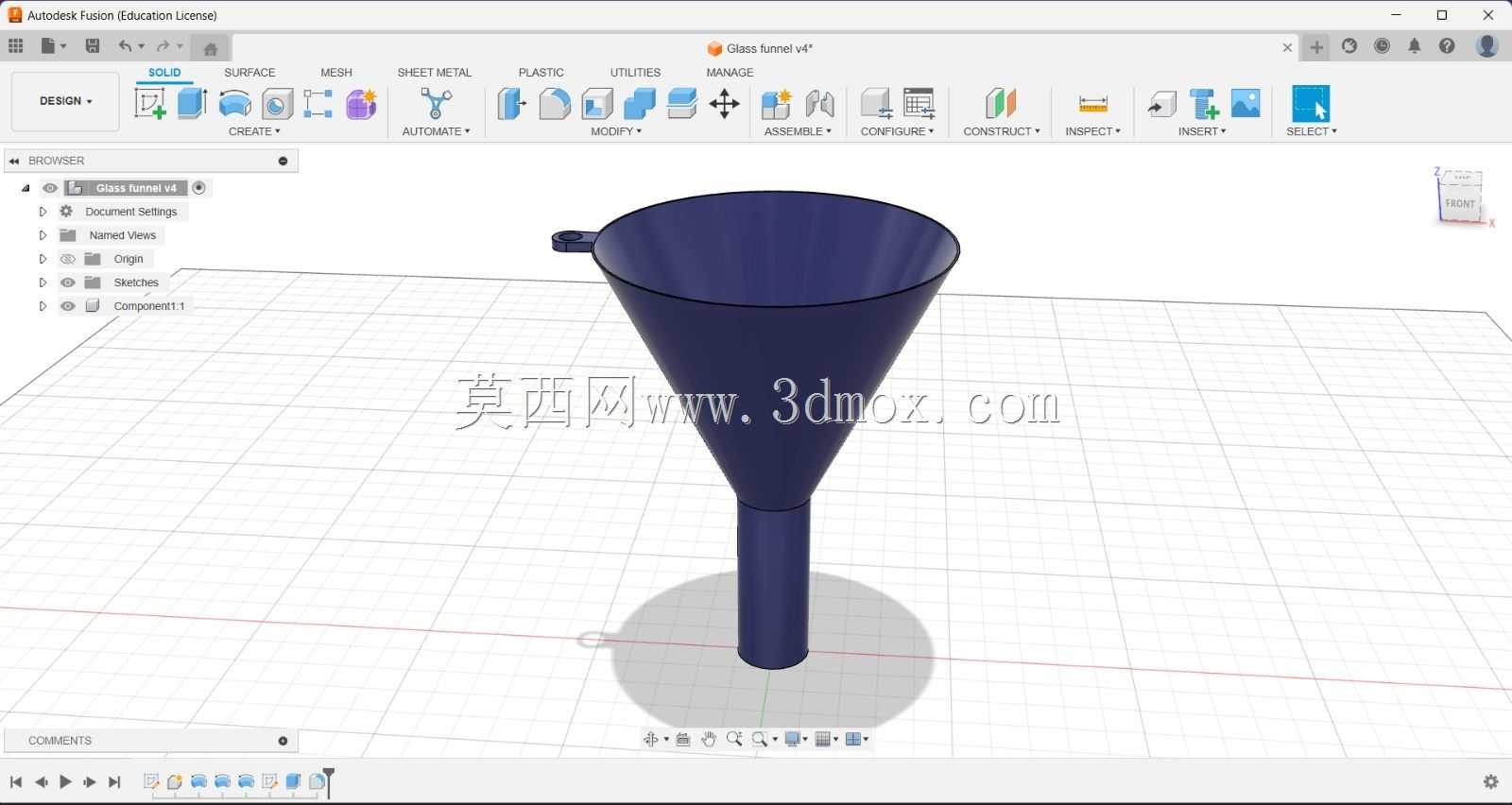Switch to the MESH tab
This screenshot has width=1512, height=805.
[x=336, y=73]
